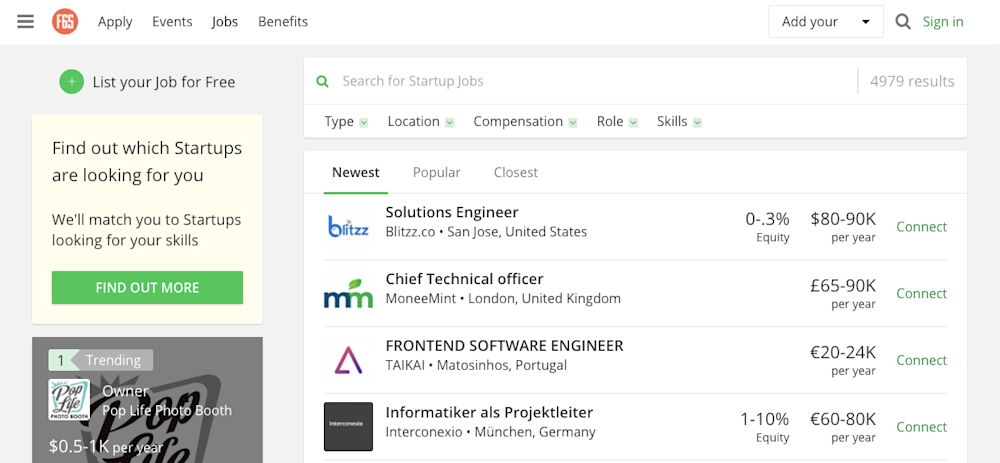Click the magnifier search icon in header
Viewport: 1000px width, 463px height.
click(x=903, y=21)
